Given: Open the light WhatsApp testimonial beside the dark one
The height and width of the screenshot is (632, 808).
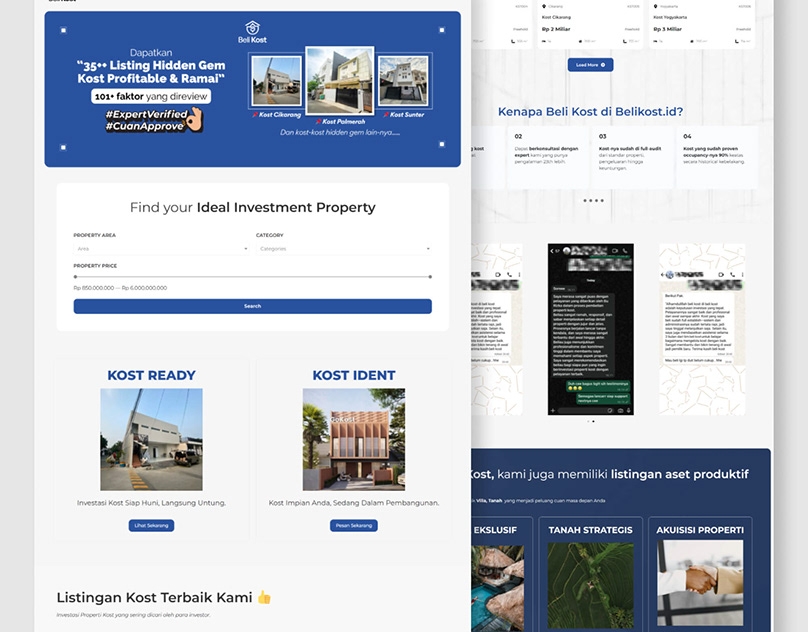Looking at the screenshot, I should (x=702, y=329).
